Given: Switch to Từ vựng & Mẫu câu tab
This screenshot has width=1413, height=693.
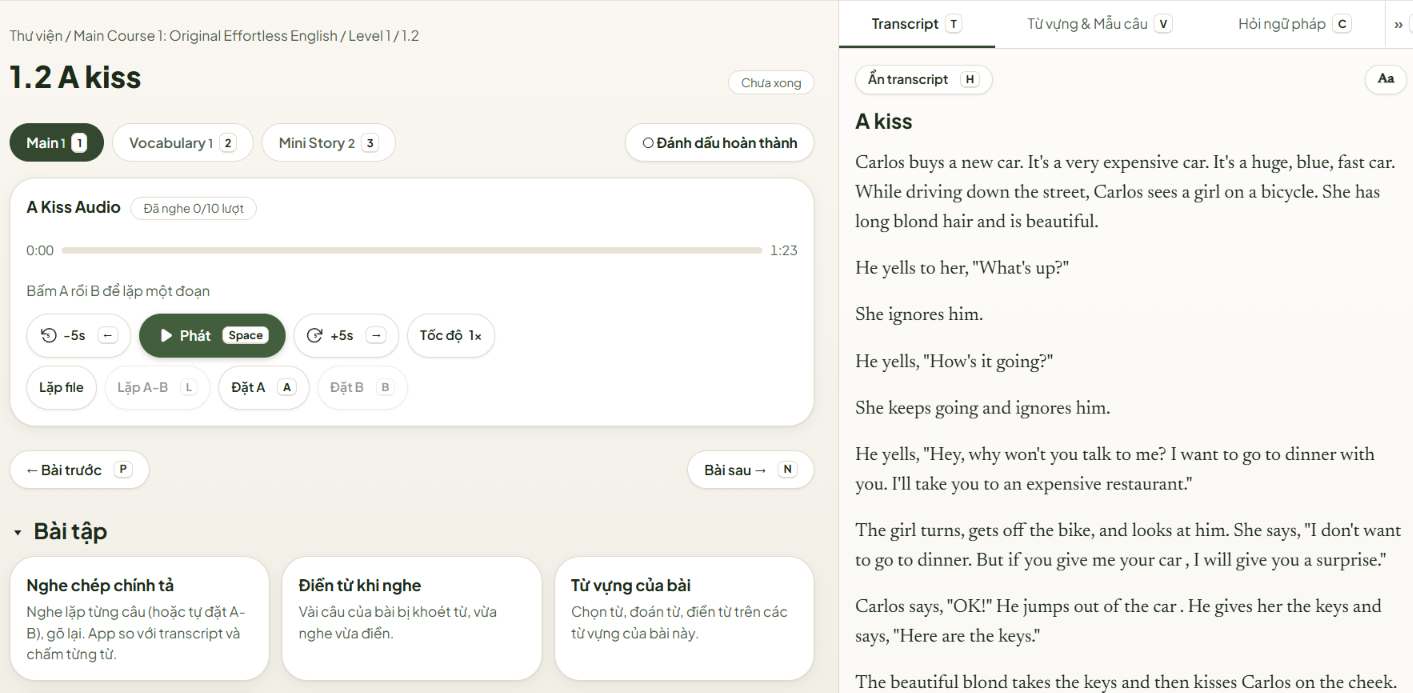Looking at the screenshot, I should point(1099,24).
